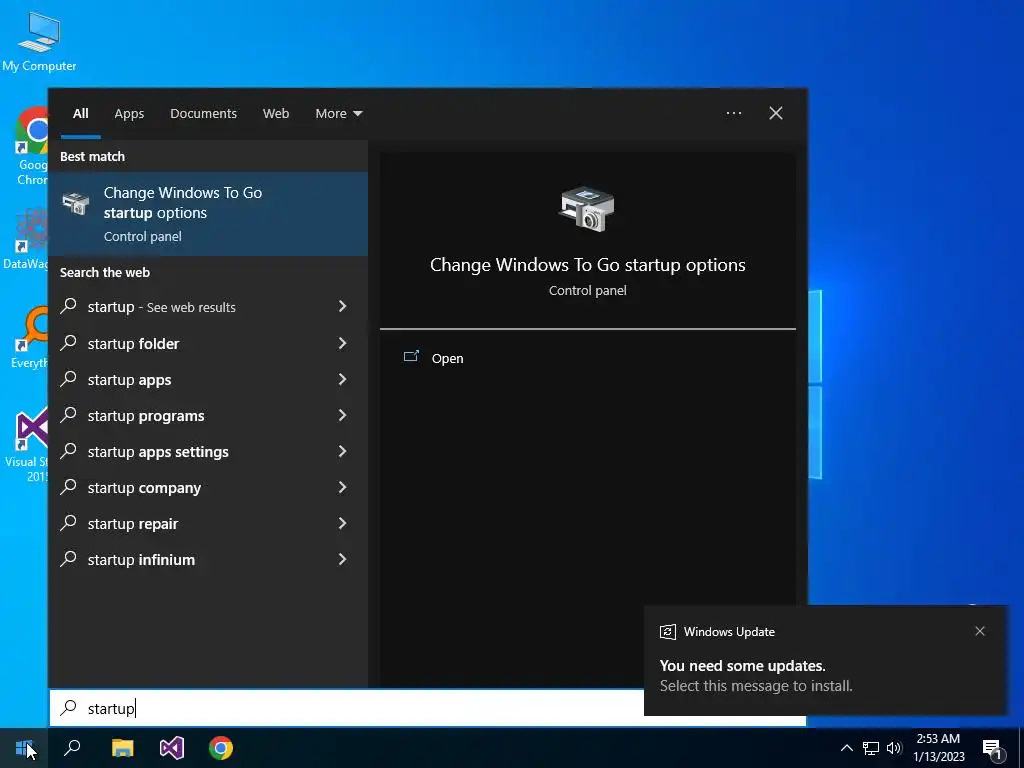Open Google Chrome desktop shortcut
Image resolution: width=1024 pixels, height=768 pixels.
coord(31,146)
